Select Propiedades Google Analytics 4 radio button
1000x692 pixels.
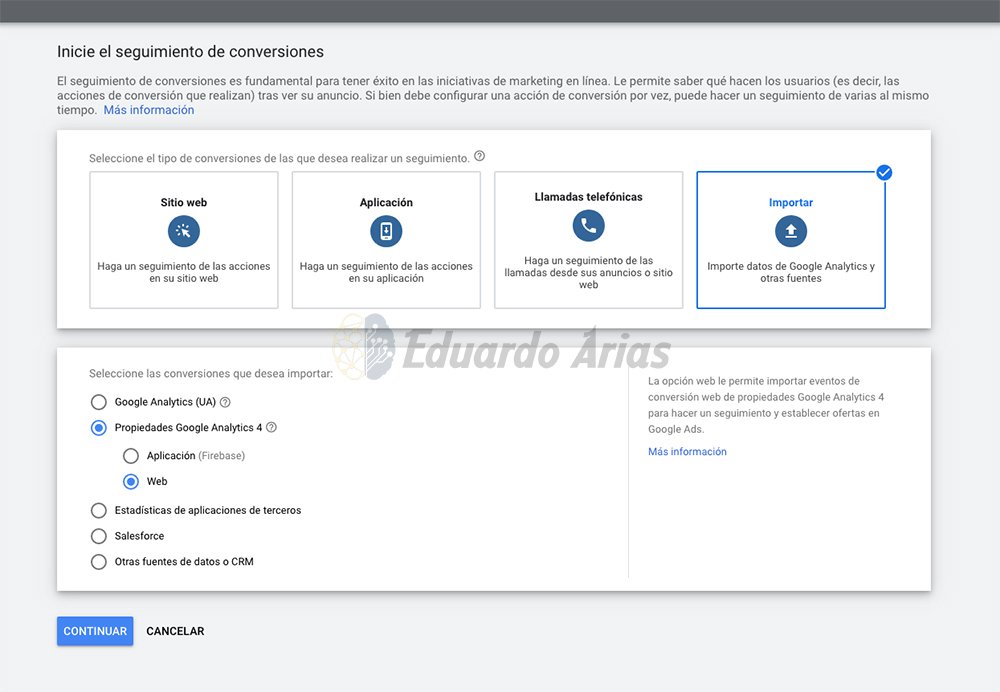(x=98, y=427)
